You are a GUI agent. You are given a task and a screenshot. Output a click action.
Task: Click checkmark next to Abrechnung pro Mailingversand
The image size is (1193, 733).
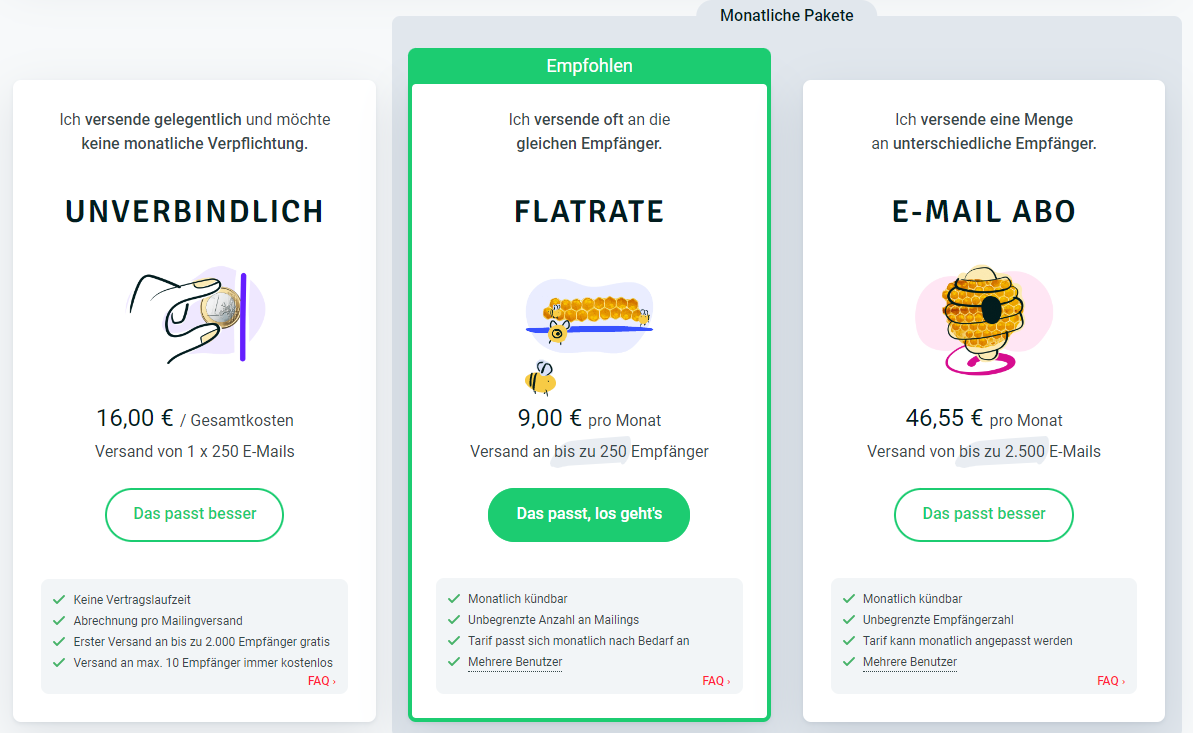pos(59,620)
